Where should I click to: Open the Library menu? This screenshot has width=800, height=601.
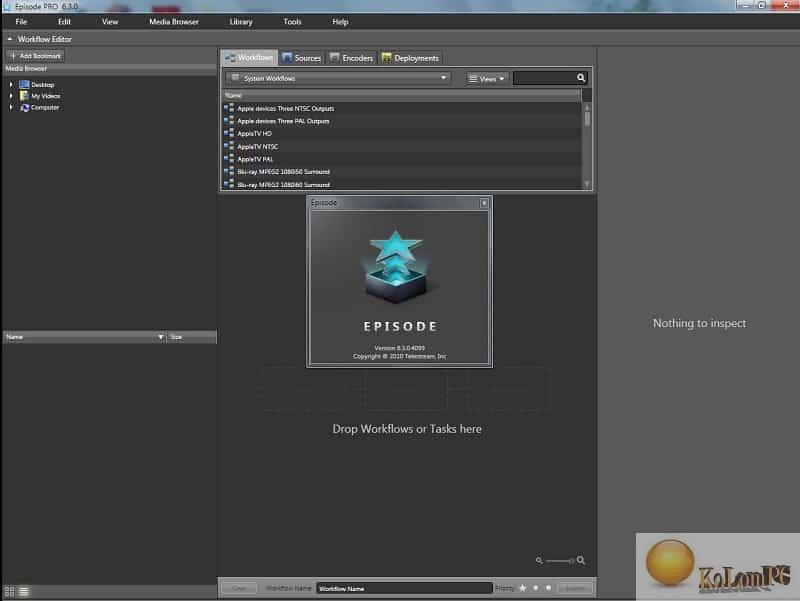pyautogui.click(x=241, y=22)
